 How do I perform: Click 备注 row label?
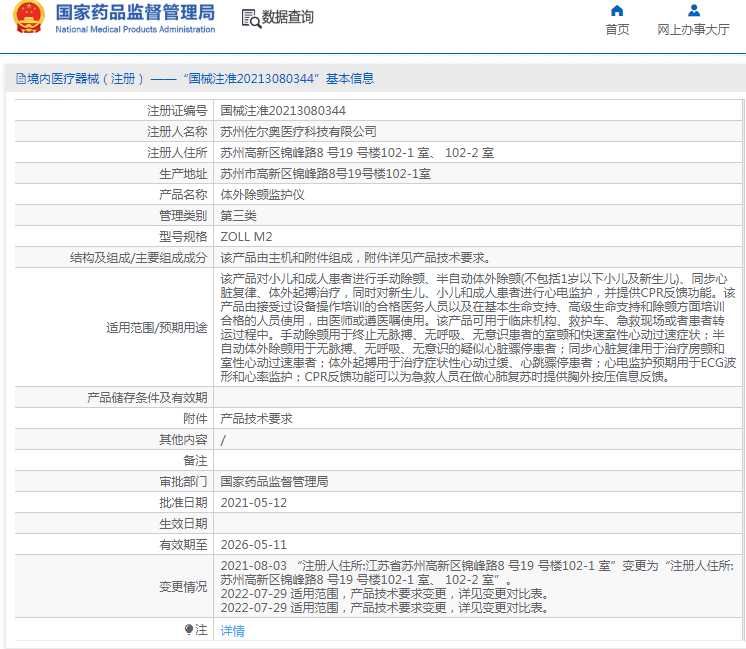[195, 461]
